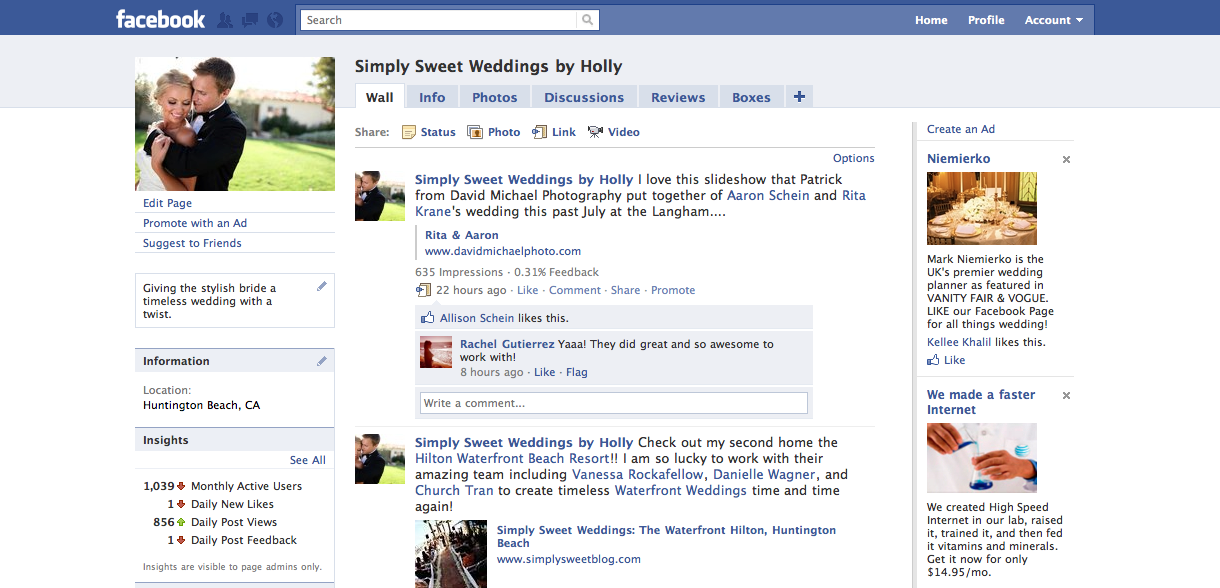Viewport: 1220px width, 588px height.
Task: Select the Wall tab
Action: click(379, 97)
